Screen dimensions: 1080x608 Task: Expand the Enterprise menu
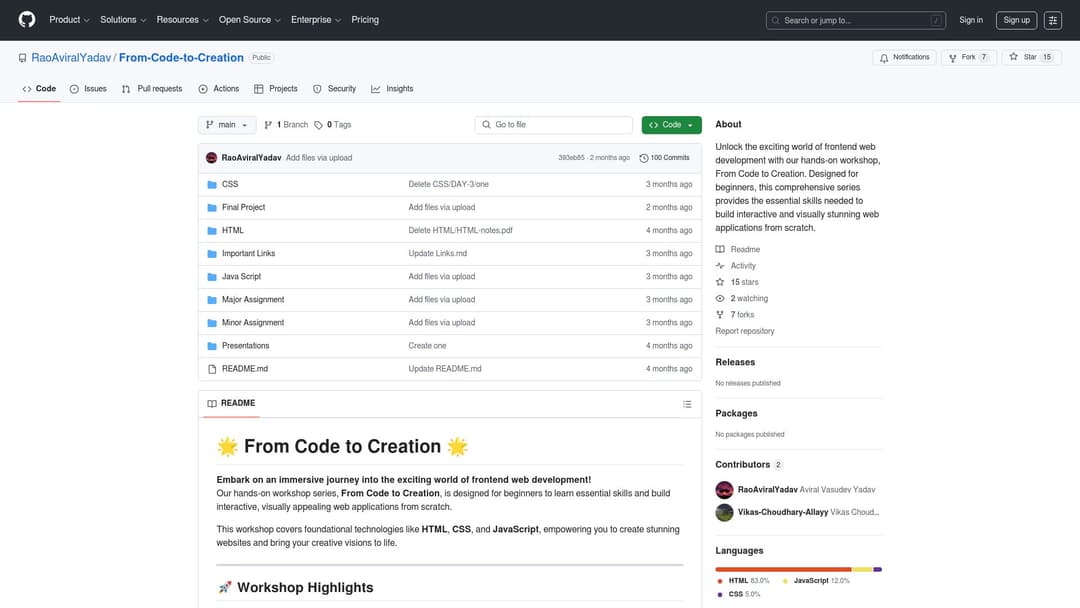(x=315, y=20)
